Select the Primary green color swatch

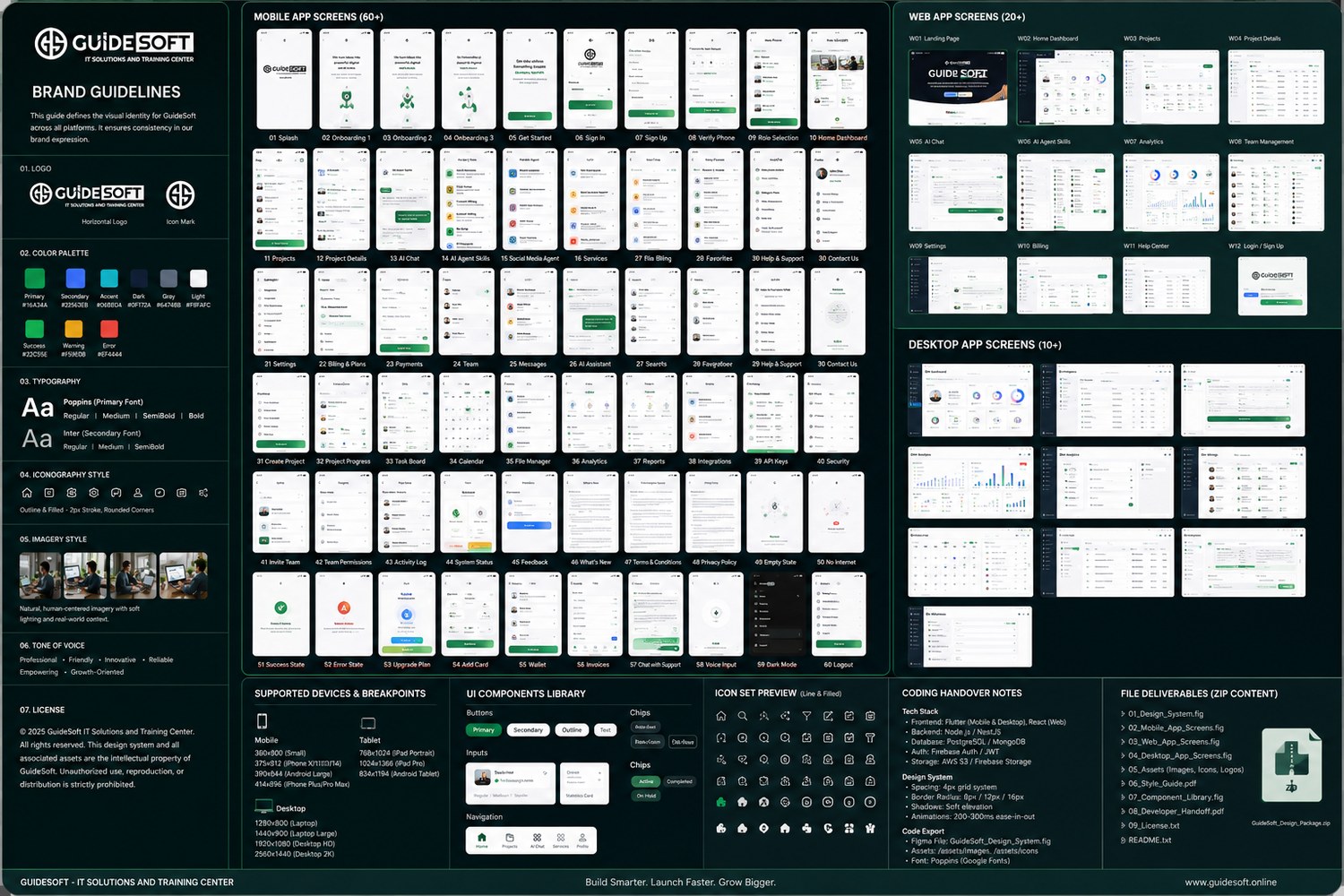(x=35, y=279)
